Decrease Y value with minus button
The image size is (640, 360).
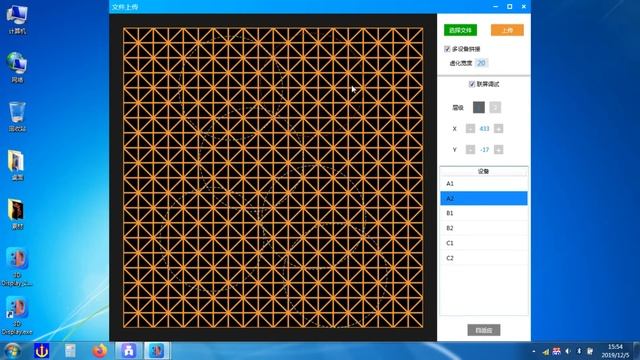470,149
